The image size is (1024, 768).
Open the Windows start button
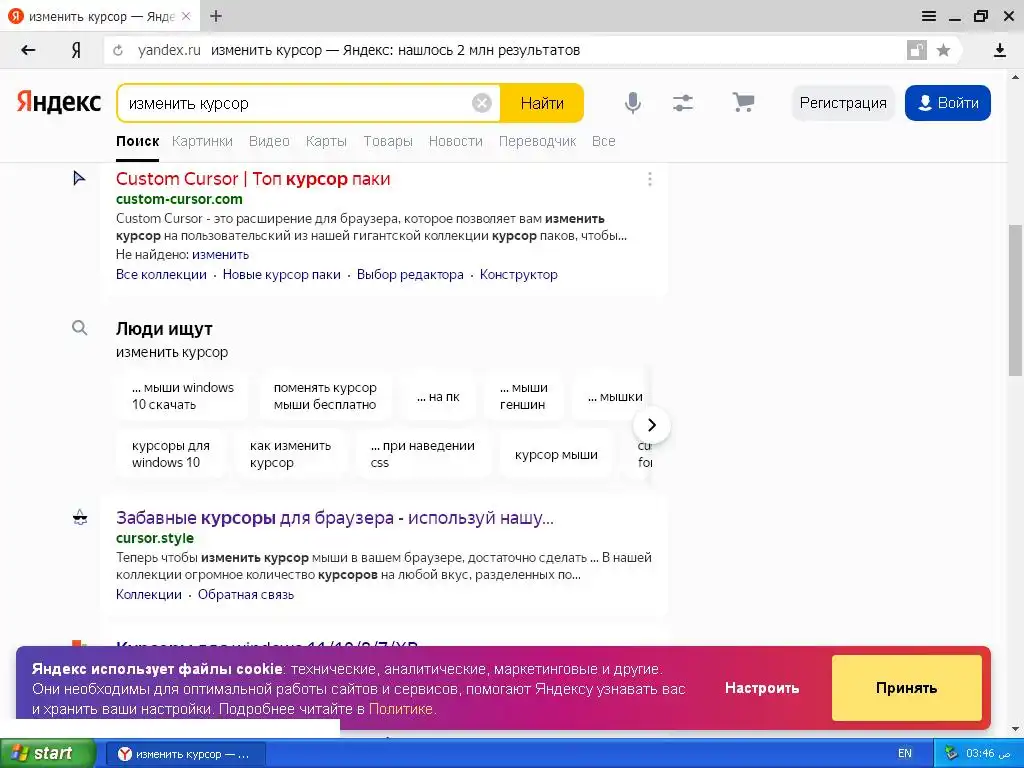[x=47, y=754]
